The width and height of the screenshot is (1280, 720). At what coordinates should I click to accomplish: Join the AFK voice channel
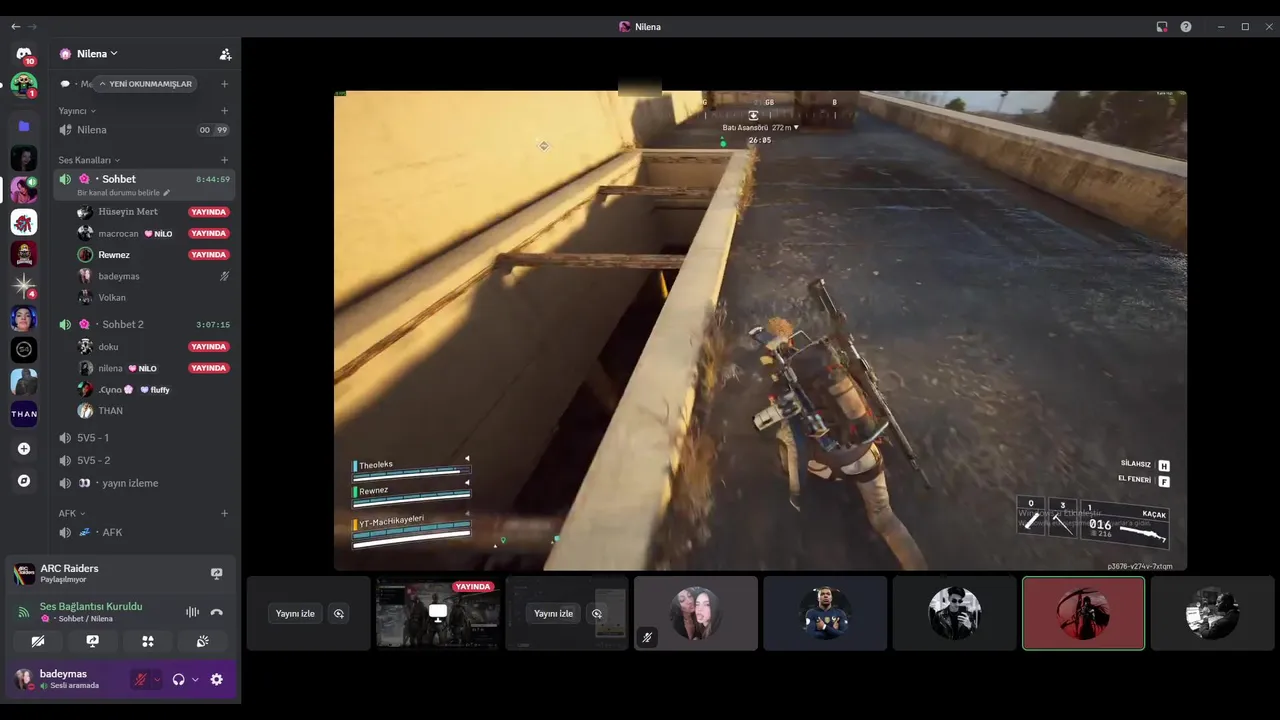click(143, 532)
